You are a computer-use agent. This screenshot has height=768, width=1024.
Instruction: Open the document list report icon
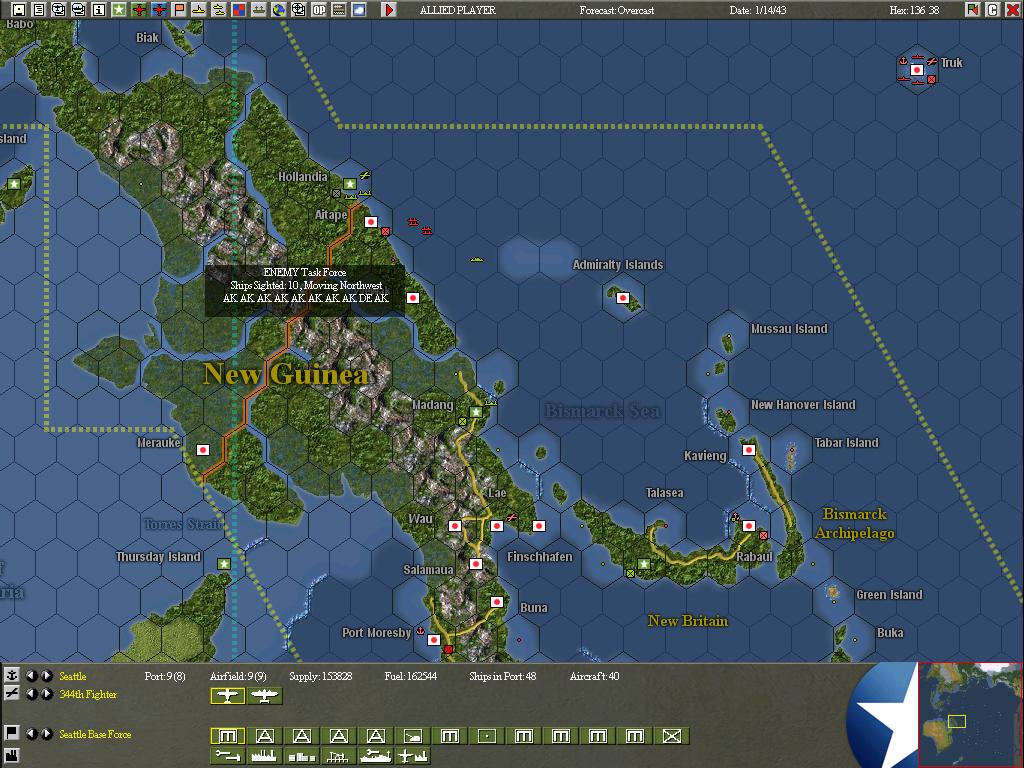coord(39,10)
